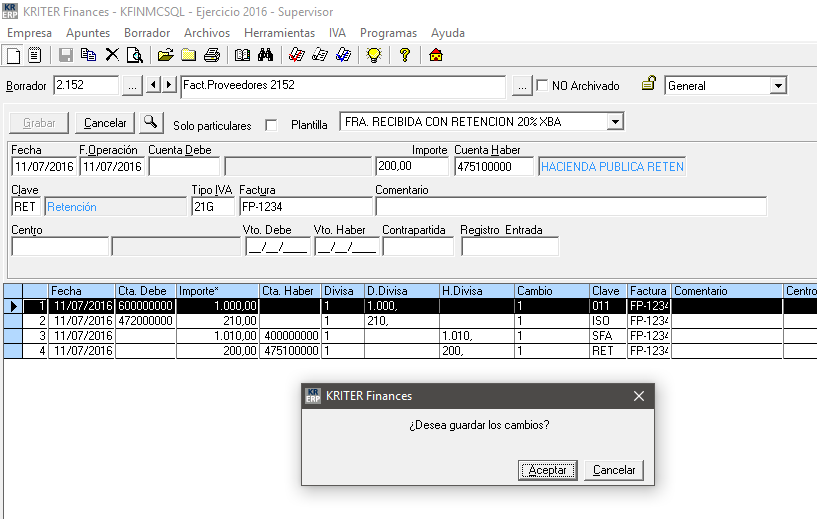Click the red house home icon

tap(436, 55)
